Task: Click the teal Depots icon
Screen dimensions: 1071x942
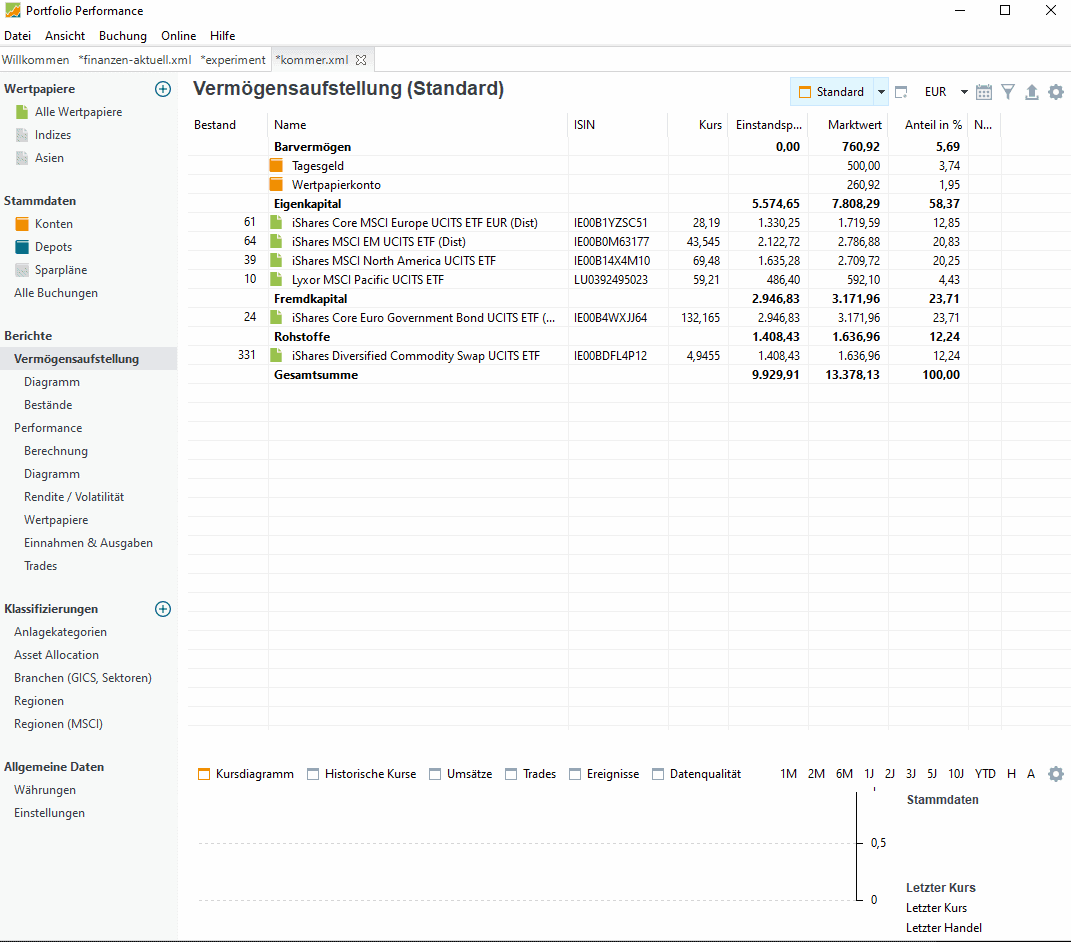Action: coord(22,247)
